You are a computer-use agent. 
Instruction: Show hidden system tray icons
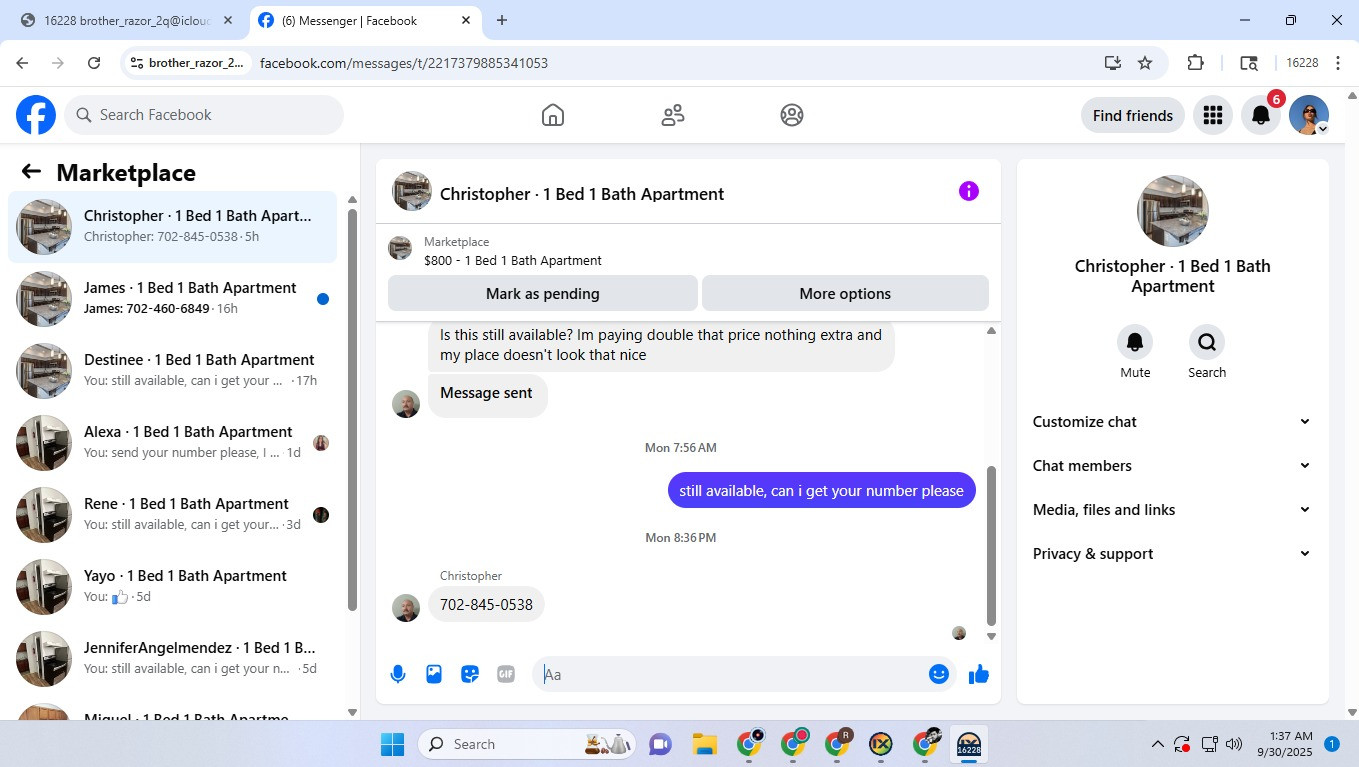point(1158,744)
